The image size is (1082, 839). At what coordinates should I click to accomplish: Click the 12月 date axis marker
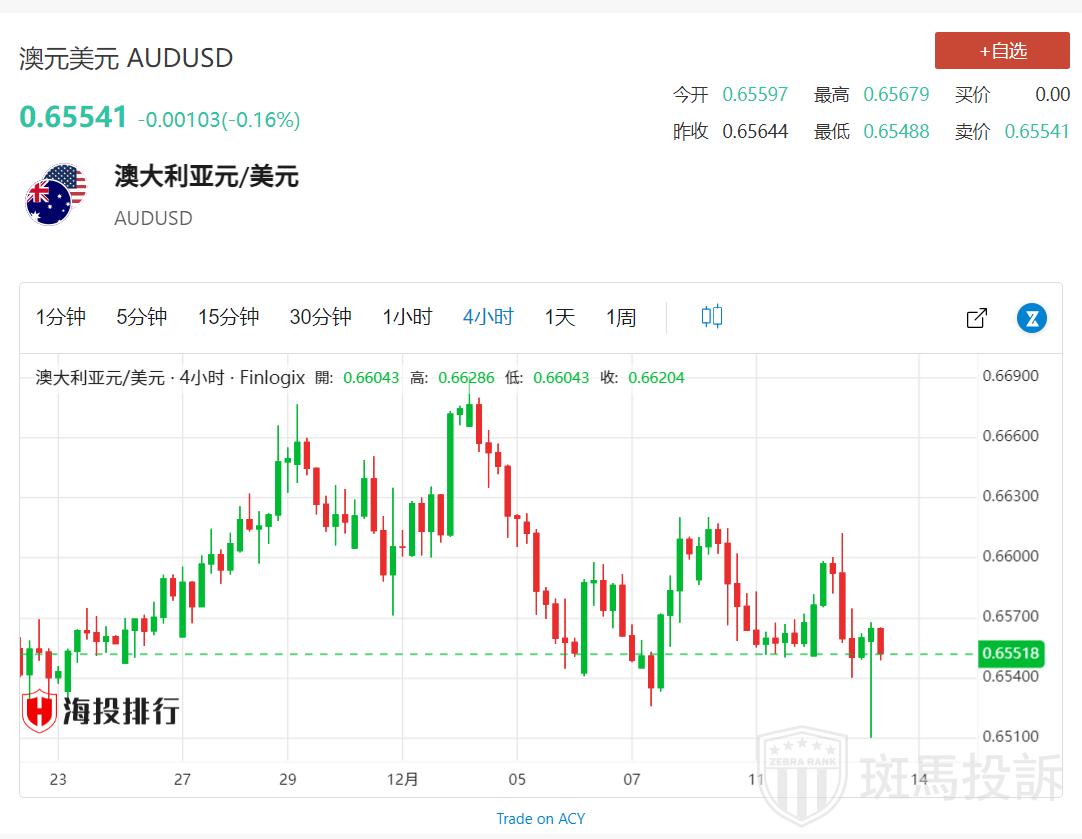pos(402,779)
